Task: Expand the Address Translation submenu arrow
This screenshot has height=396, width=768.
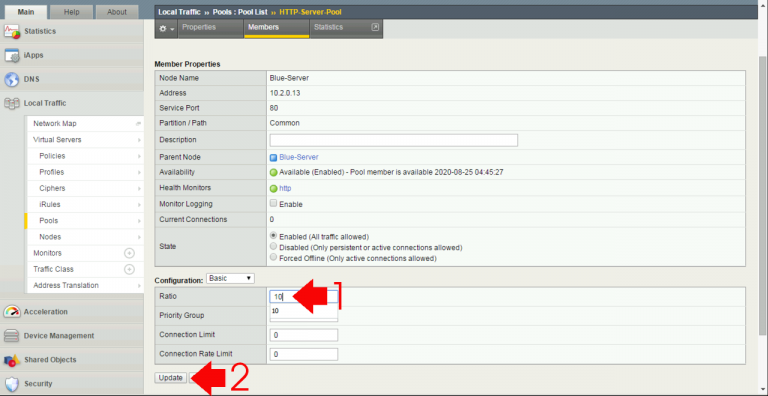Action: pyautogui.click(x=139, y=286)
